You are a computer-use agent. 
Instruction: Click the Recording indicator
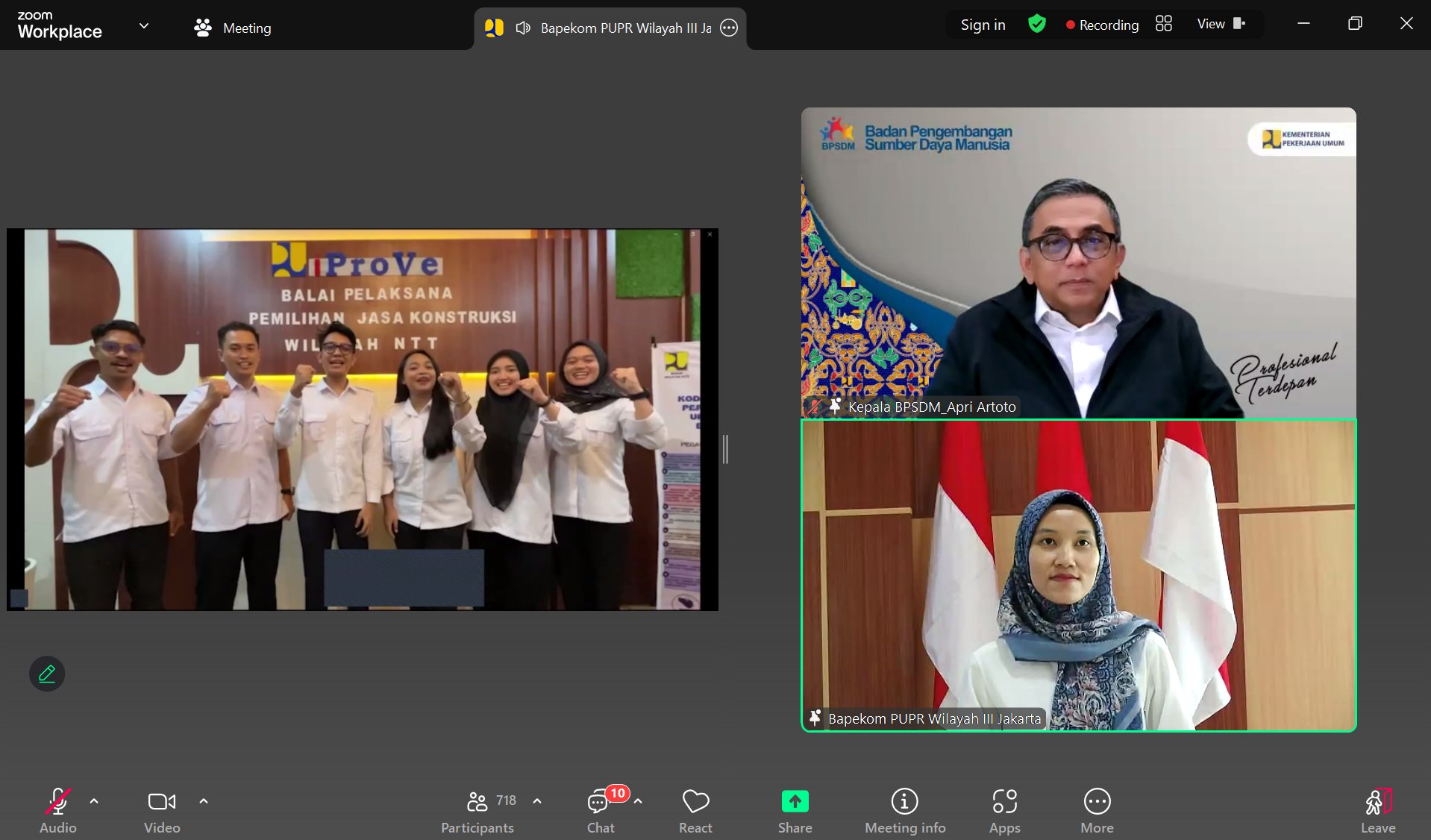1102,25
